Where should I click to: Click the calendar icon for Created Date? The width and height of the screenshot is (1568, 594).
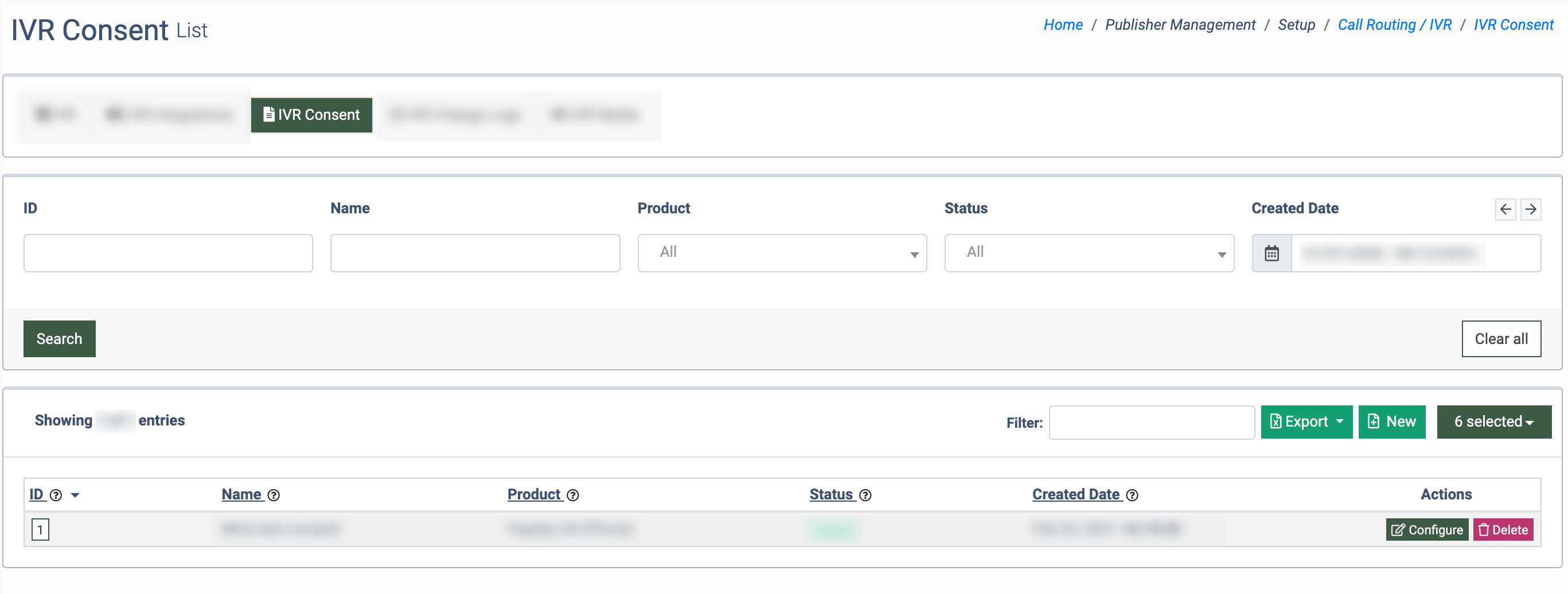[1271, 253]
